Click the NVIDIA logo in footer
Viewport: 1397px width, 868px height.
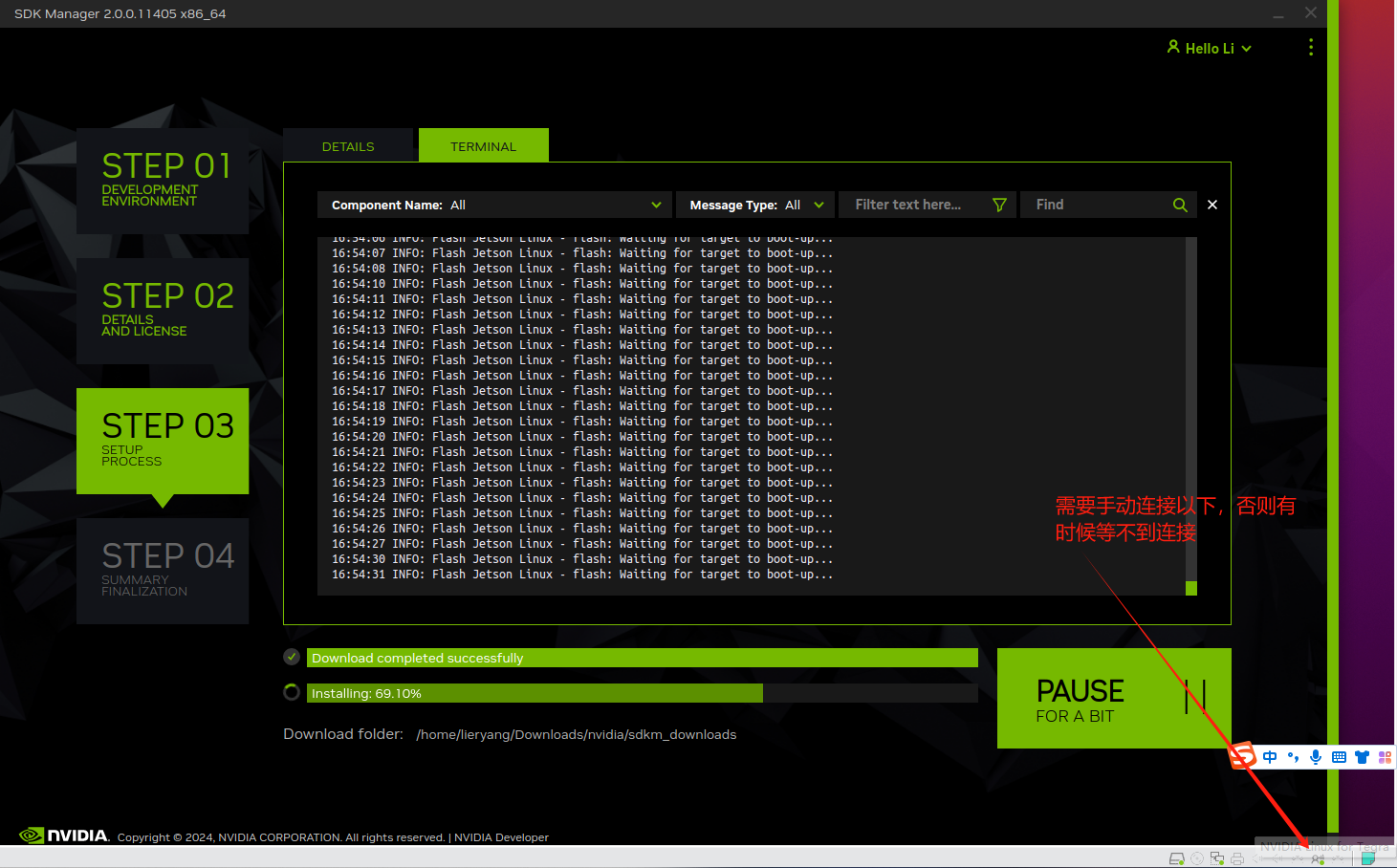point(64,835)
